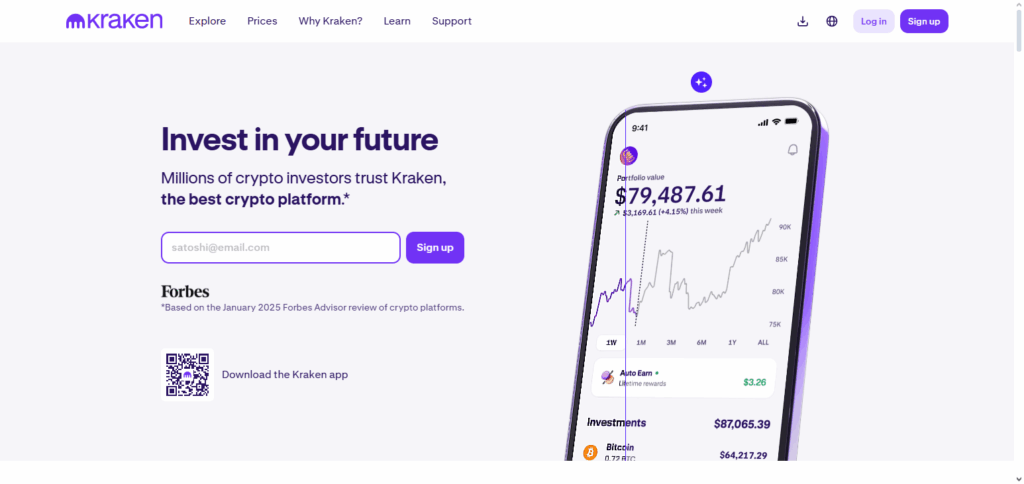Click the Kraken app QR code
Image resolution: width=1024 pixels, height=484 pixels.
[x=187, y=374]
